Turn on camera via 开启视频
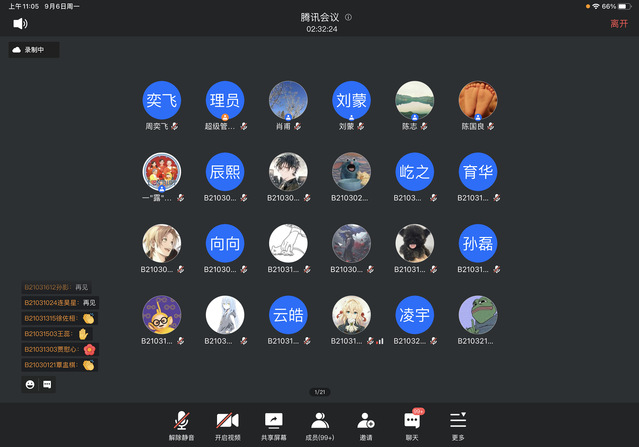 pos(227,424)
